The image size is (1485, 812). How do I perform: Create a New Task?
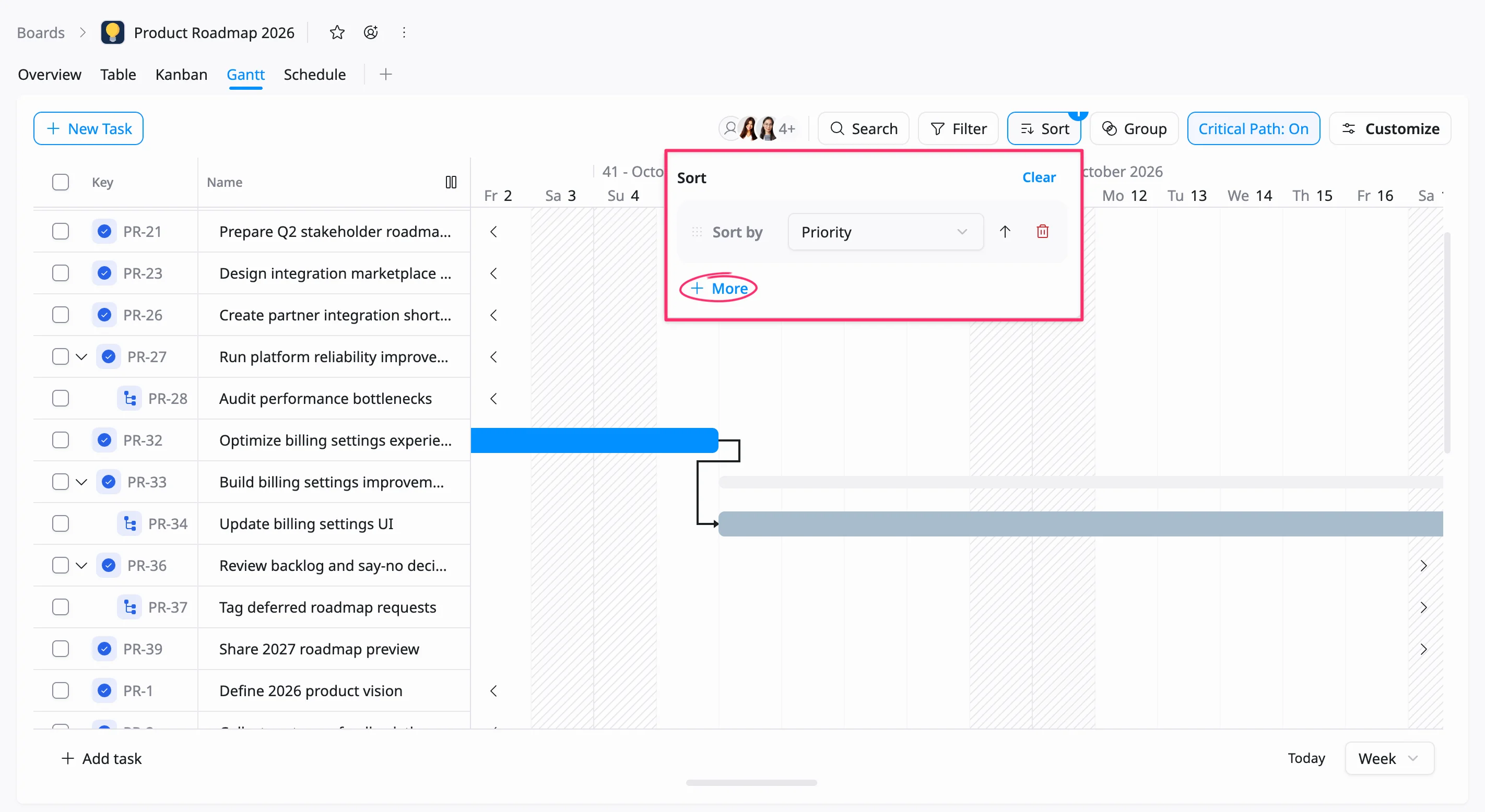pos(88,128)
